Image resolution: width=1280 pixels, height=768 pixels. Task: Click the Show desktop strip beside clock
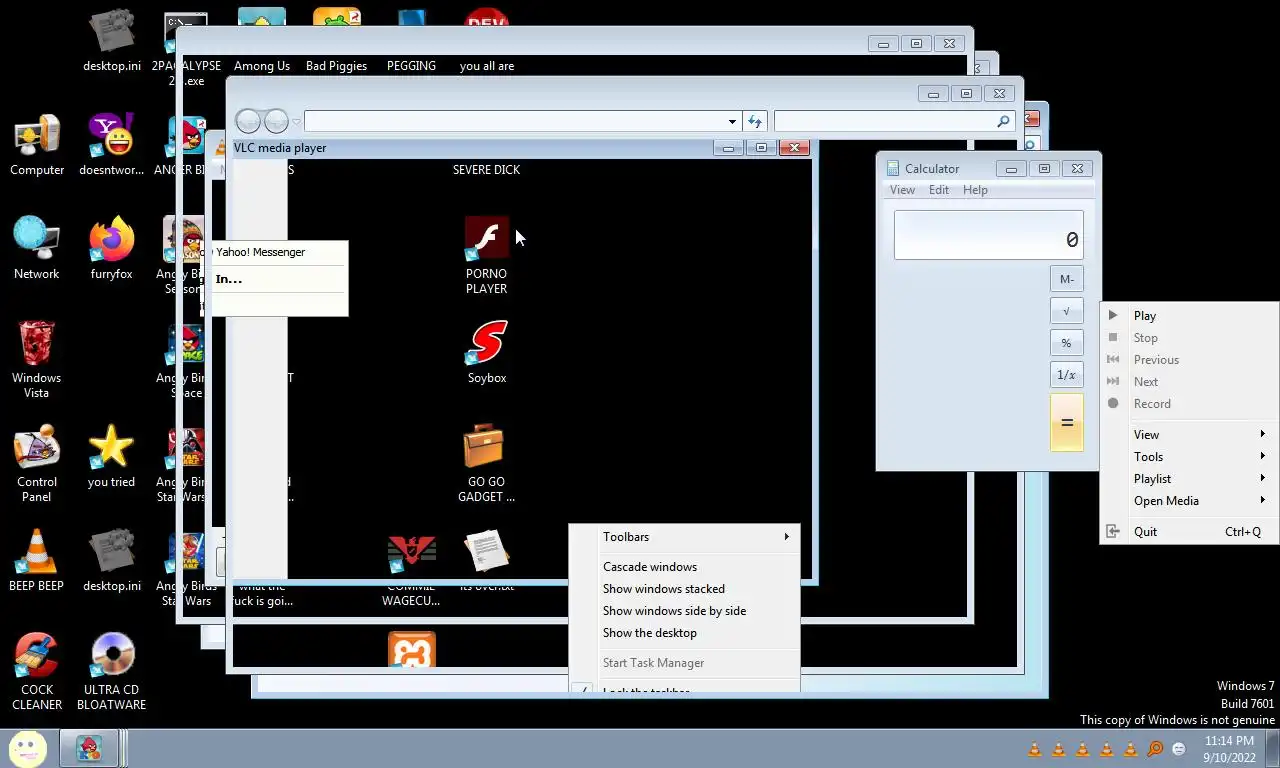pyautogui.click(x=1272, y=748)
